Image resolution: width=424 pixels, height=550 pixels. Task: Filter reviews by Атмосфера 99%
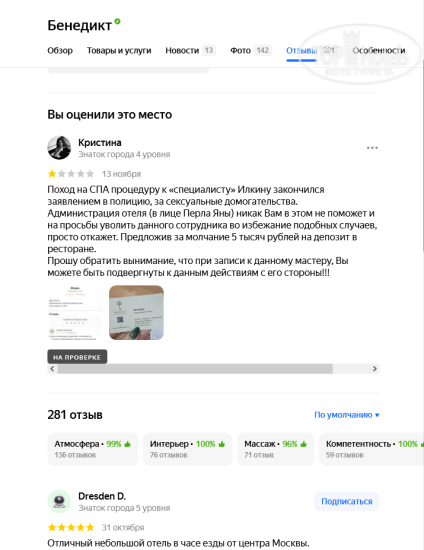[93, 449]
